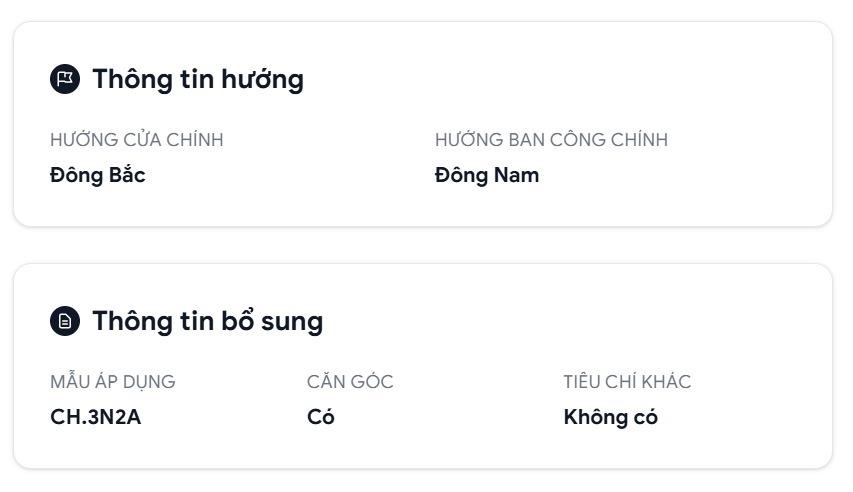The height and width of the screenshot is (492, 853).
Task: Click the "Thông tin hướng" heading
Action: pos(198,79)
